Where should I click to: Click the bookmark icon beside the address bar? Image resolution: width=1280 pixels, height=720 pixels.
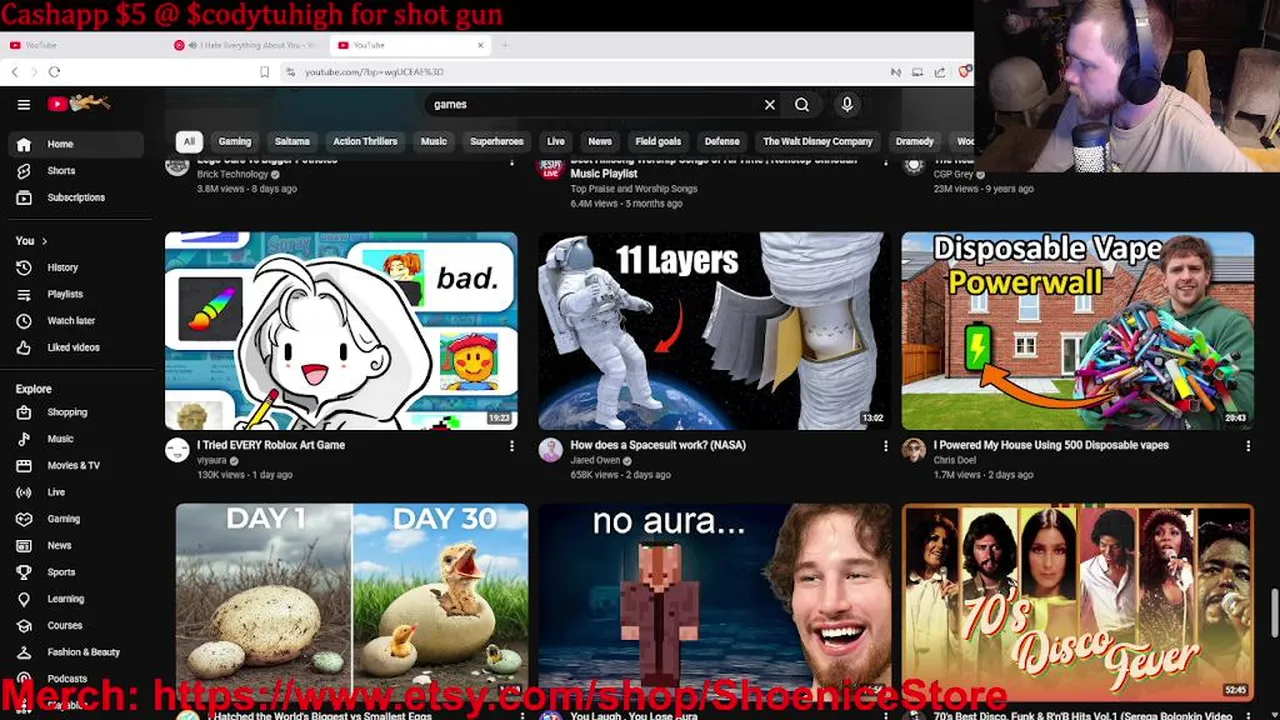coord(264,72)
